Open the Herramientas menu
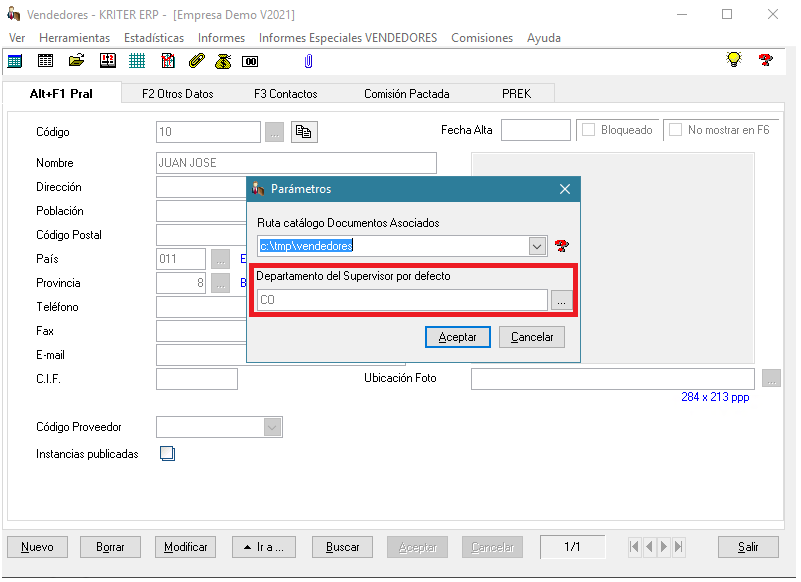Viewport: 801px width, 582px height. pos(75,38)
